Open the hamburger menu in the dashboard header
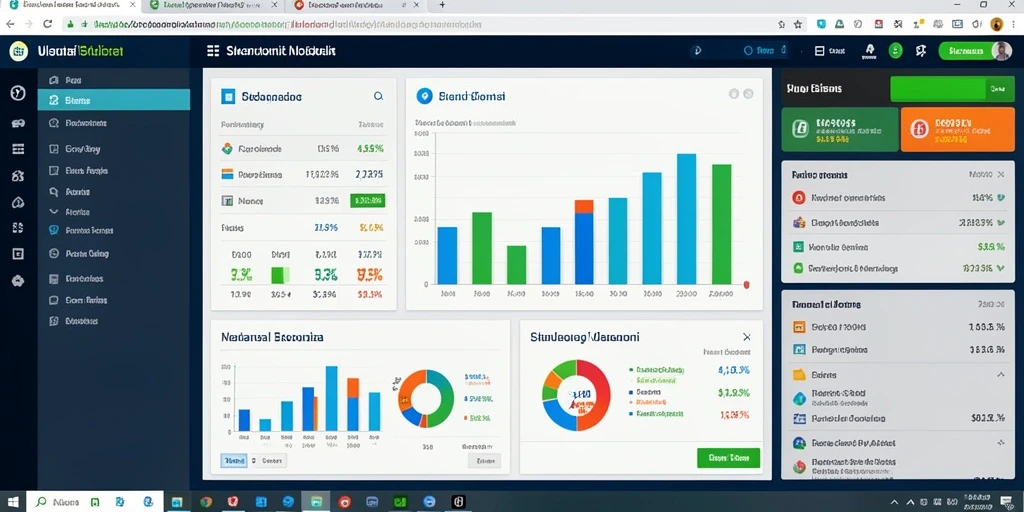The height and width of the screenshot is (512, 1024). (212, 51)
